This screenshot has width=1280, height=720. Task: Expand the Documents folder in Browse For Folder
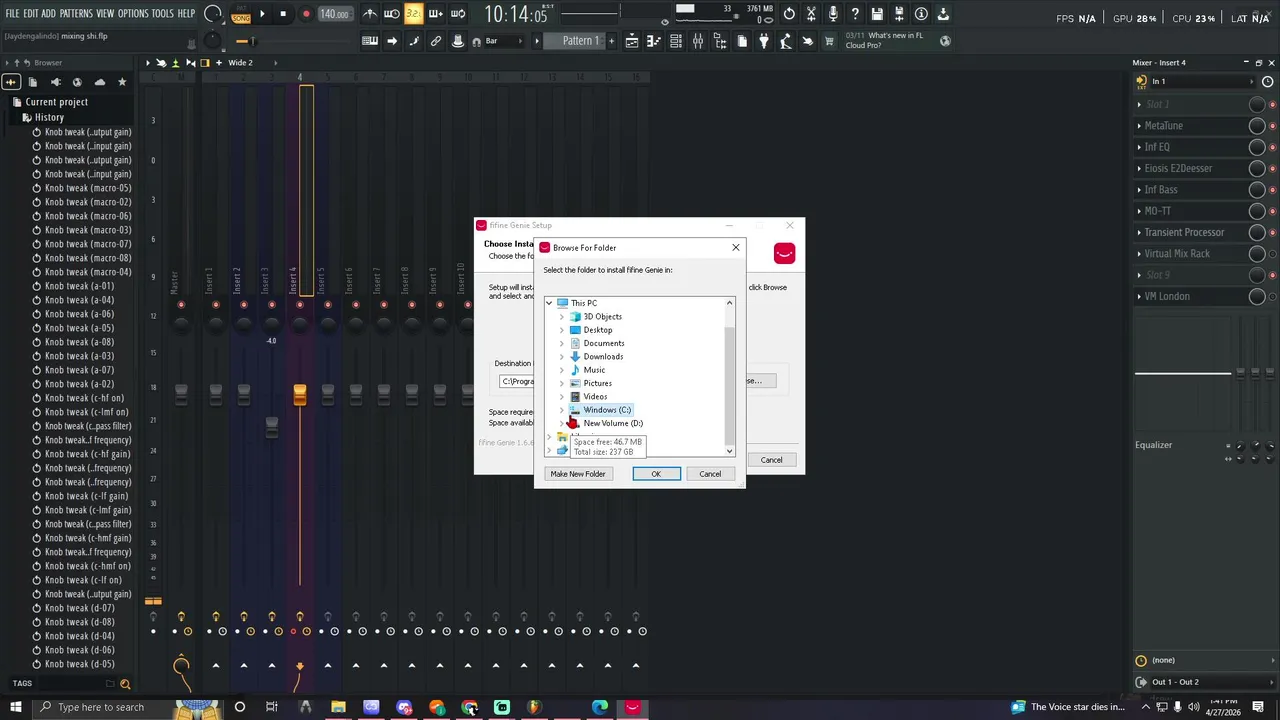pos(562,343)
